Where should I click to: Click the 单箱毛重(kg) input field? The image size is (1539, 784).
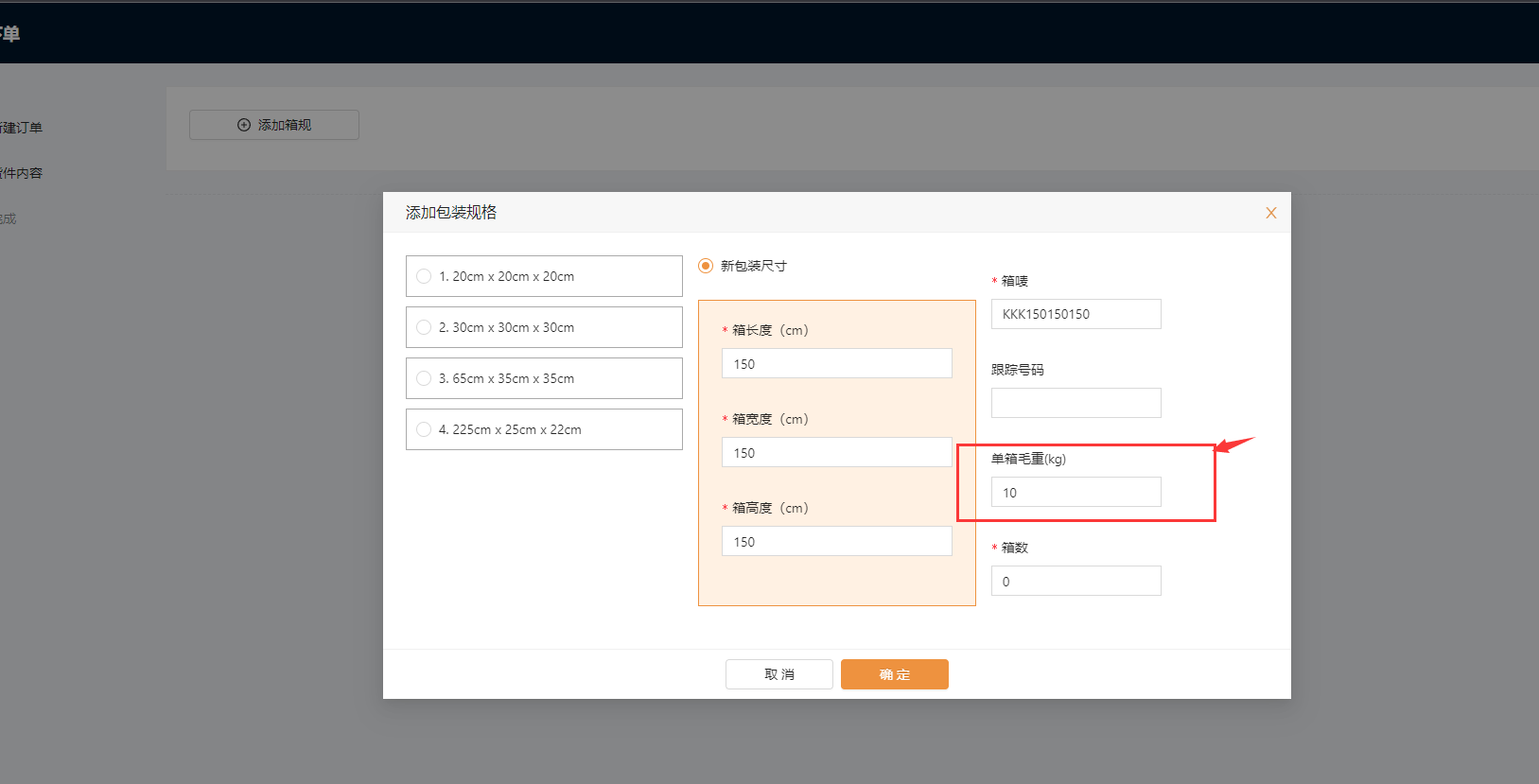(1076, 492)
